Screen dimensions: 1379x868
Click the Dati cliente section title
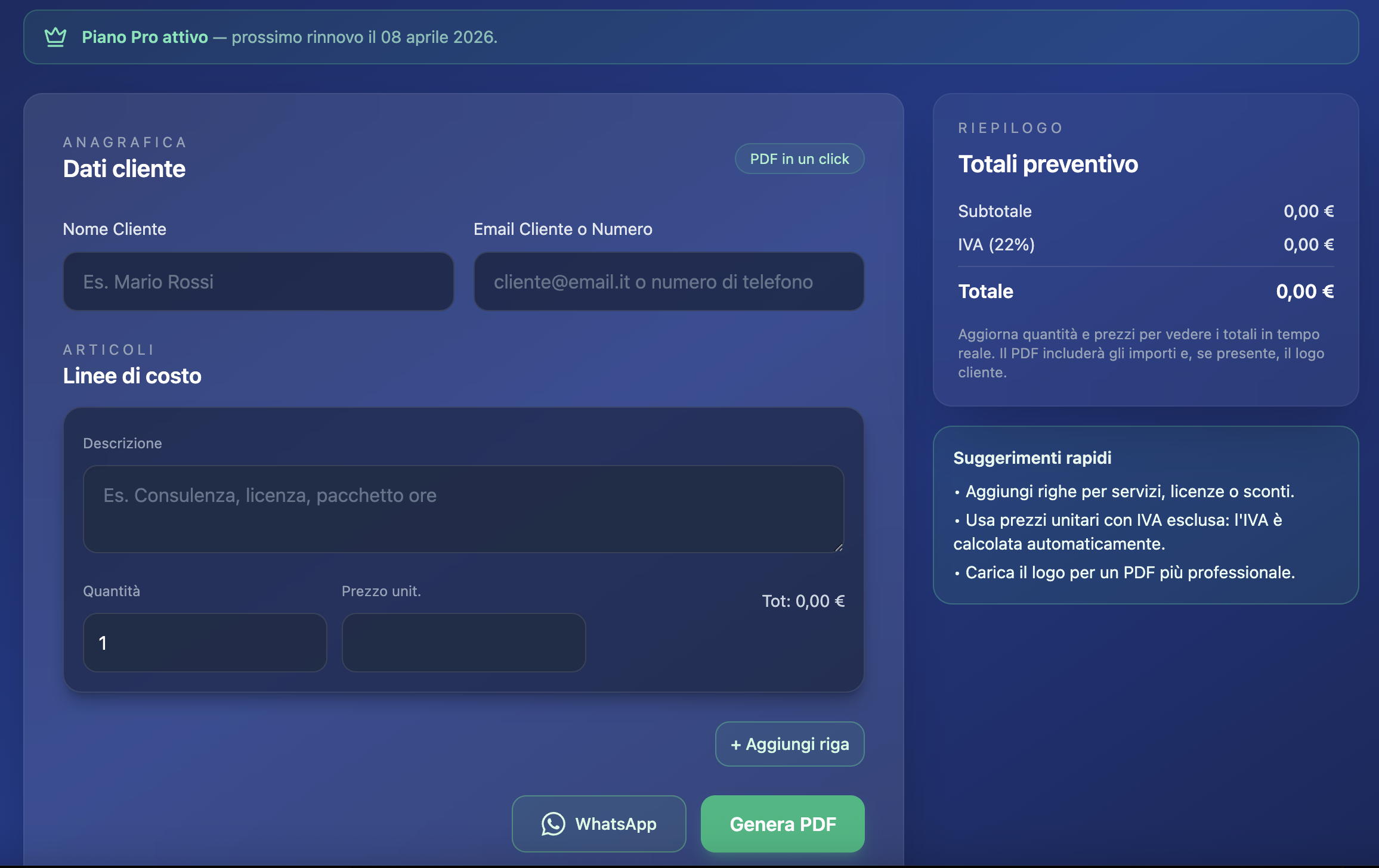pos(124,169)
